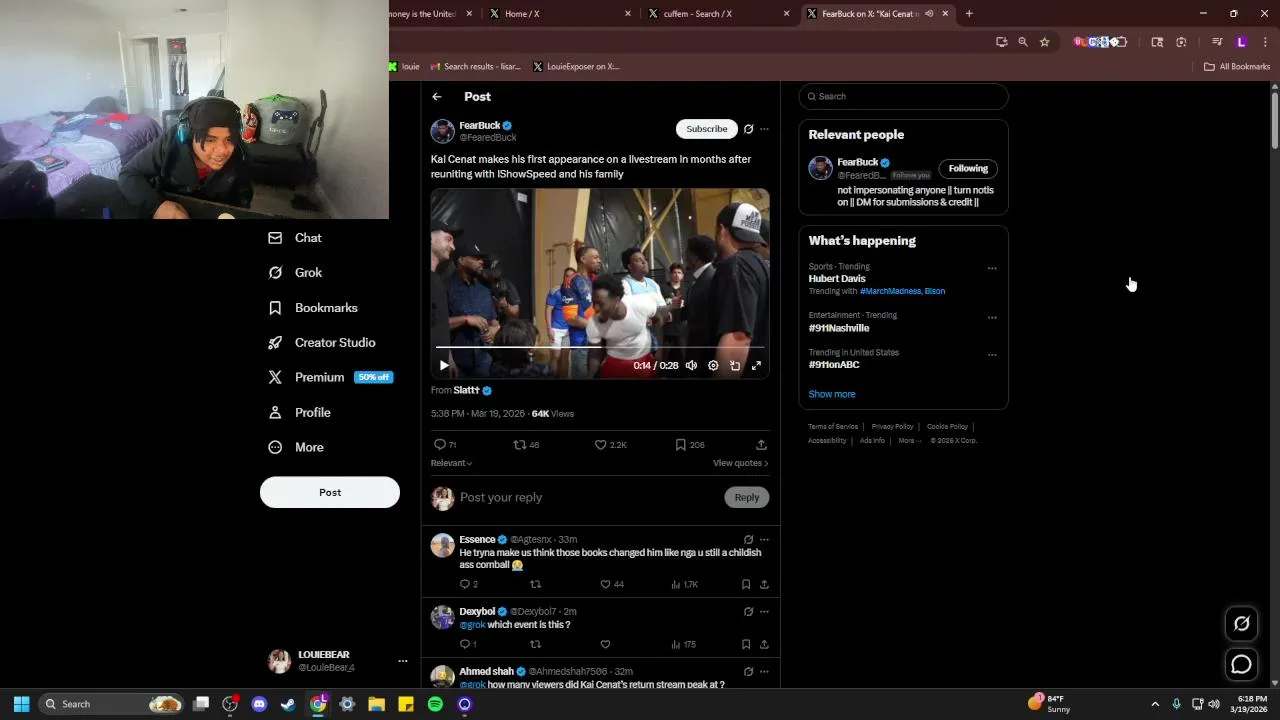This screenshot has height=720, width=1280.
Task: View analytics on Essence's reply (1.7K)
Action: pyautogui.click(x=684, y=584)
